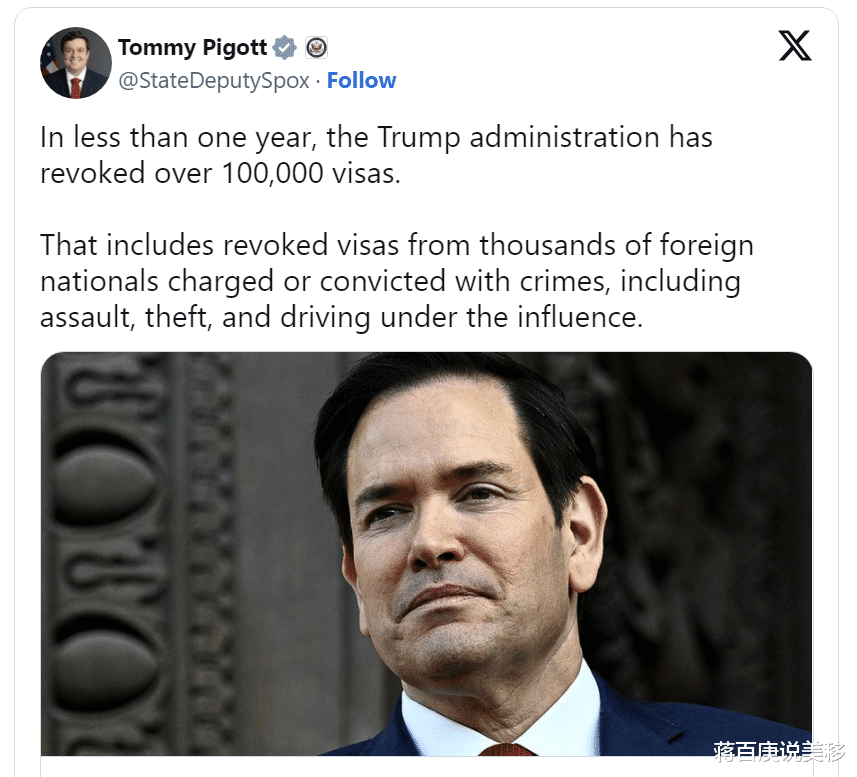Click the "nationals charged or convicted" line

click(390, 281)
